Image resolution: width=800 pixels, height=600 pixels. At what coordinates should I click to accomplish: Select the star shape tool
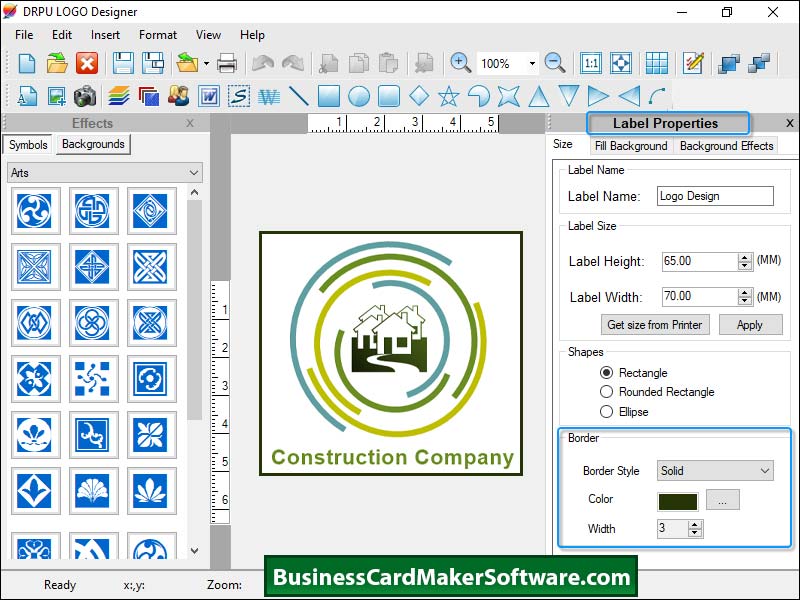coord(448,97)
